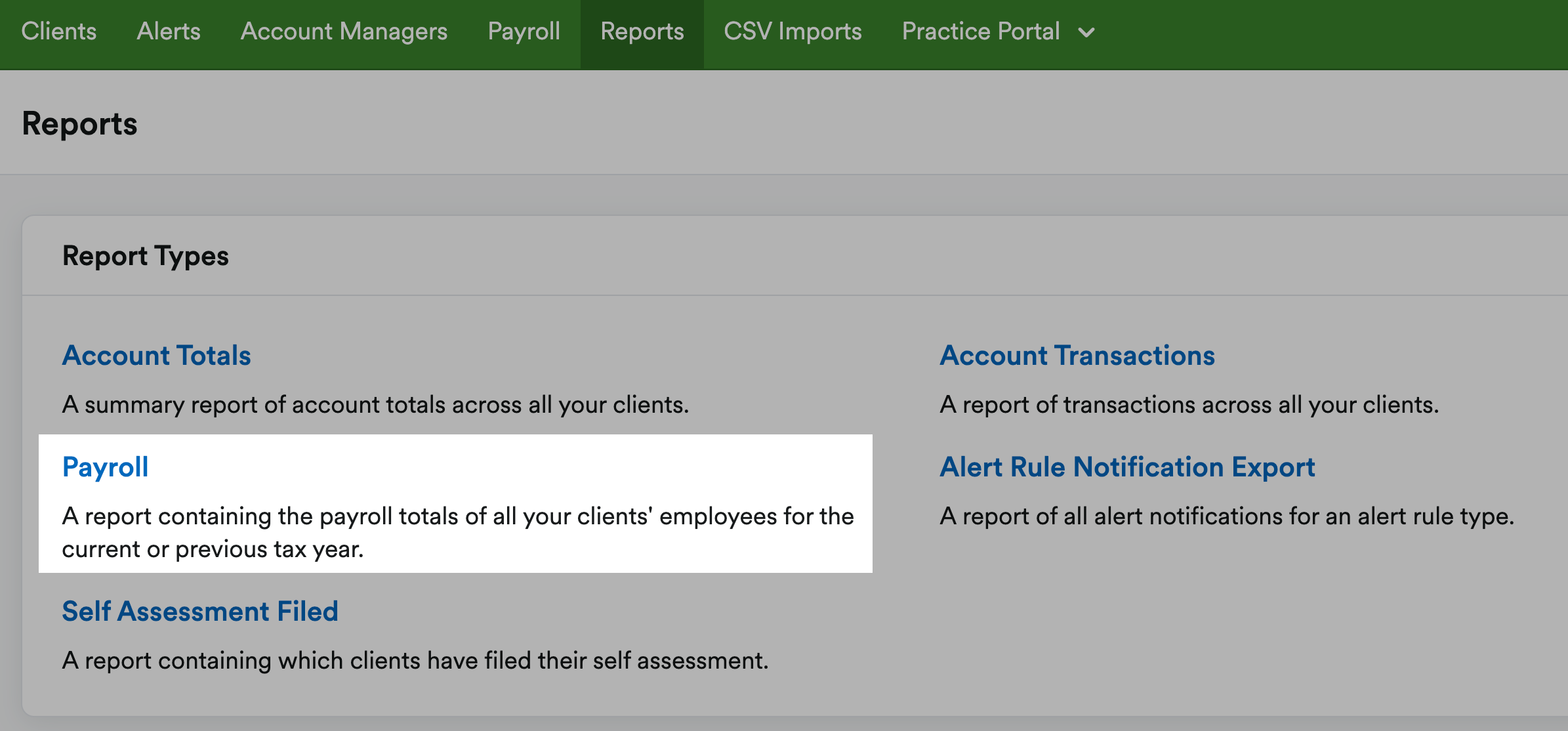The width and height of the screenshot is (1568, 731).
Task: Go to the Alerts tab
Action: [x=169, y=31]
